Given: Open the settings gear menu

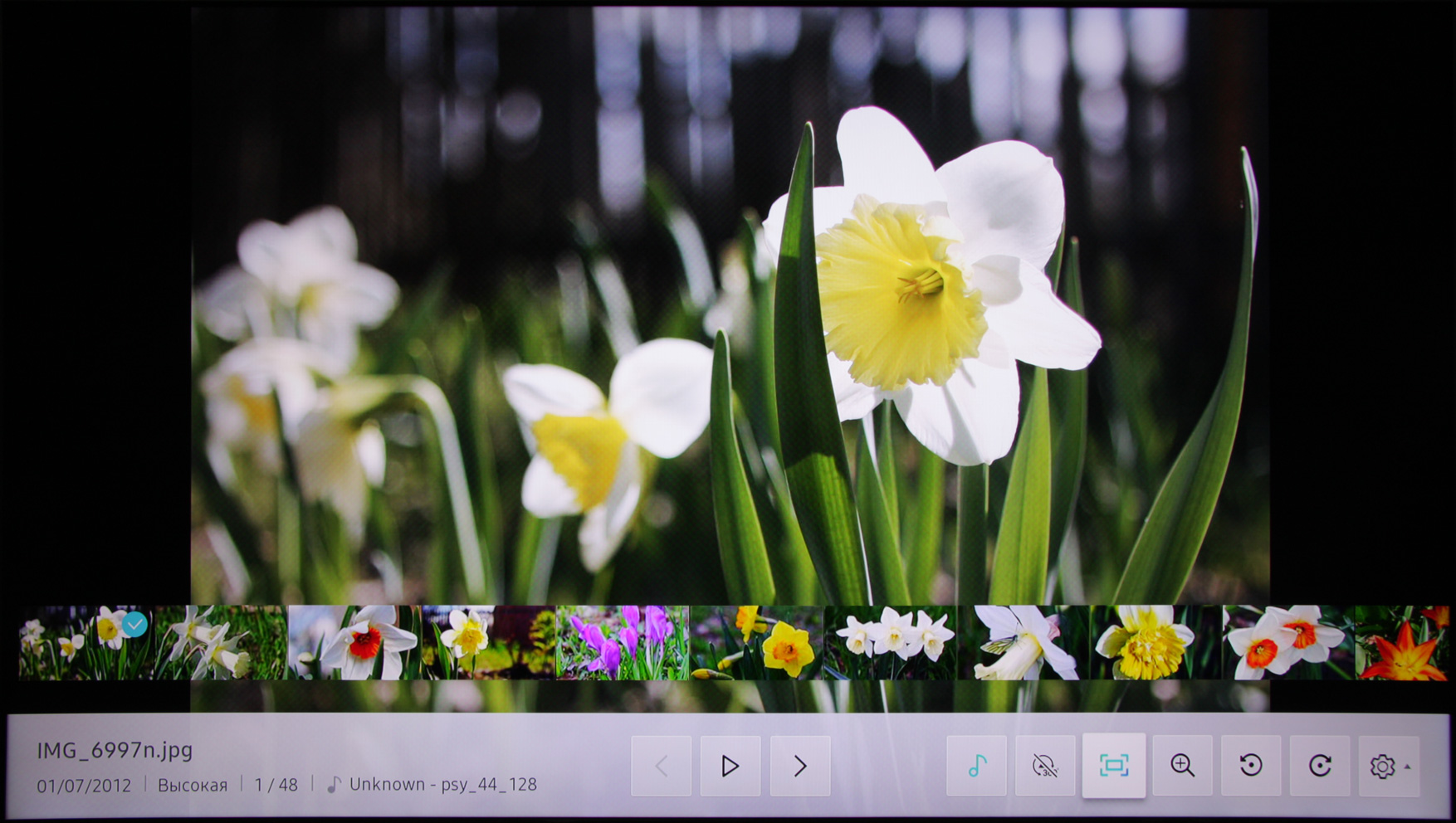Looking at the screenshot, I should (1389, 766).
